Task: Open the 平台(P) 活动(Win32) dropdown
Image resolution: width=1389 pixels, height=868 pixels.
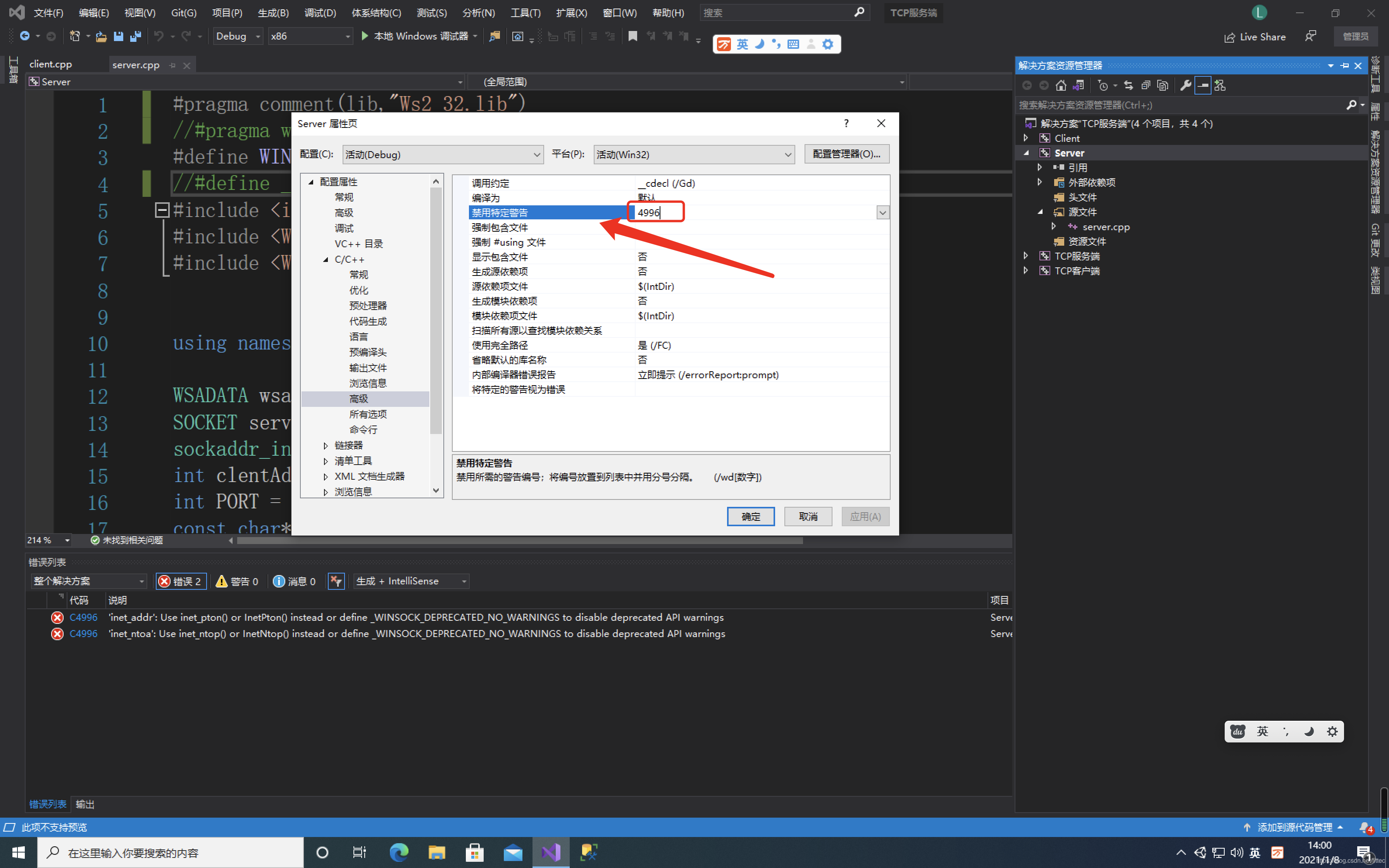Action: coord(694,155)
